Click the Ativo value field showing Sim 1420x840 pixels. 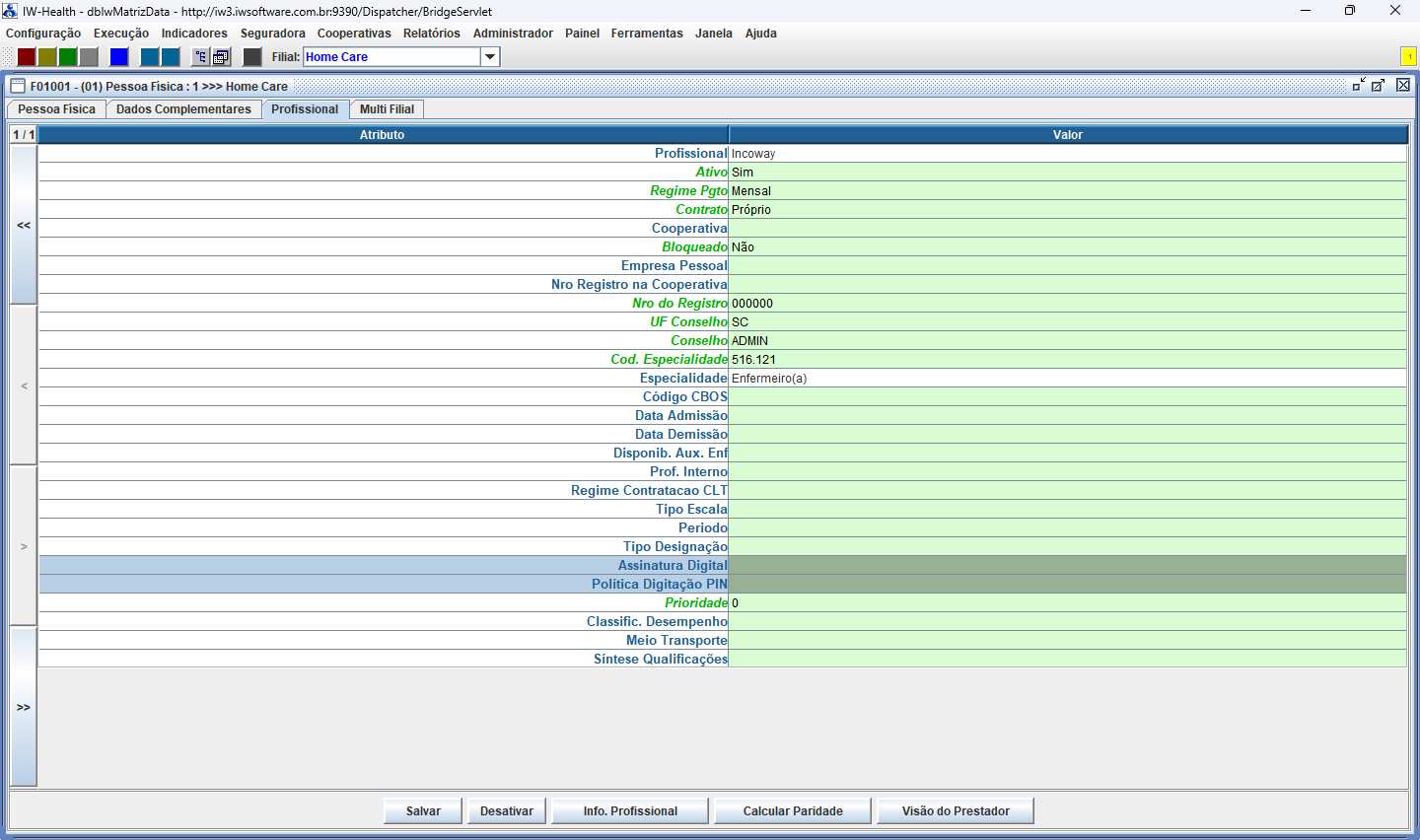click(x=1067, y=173)
